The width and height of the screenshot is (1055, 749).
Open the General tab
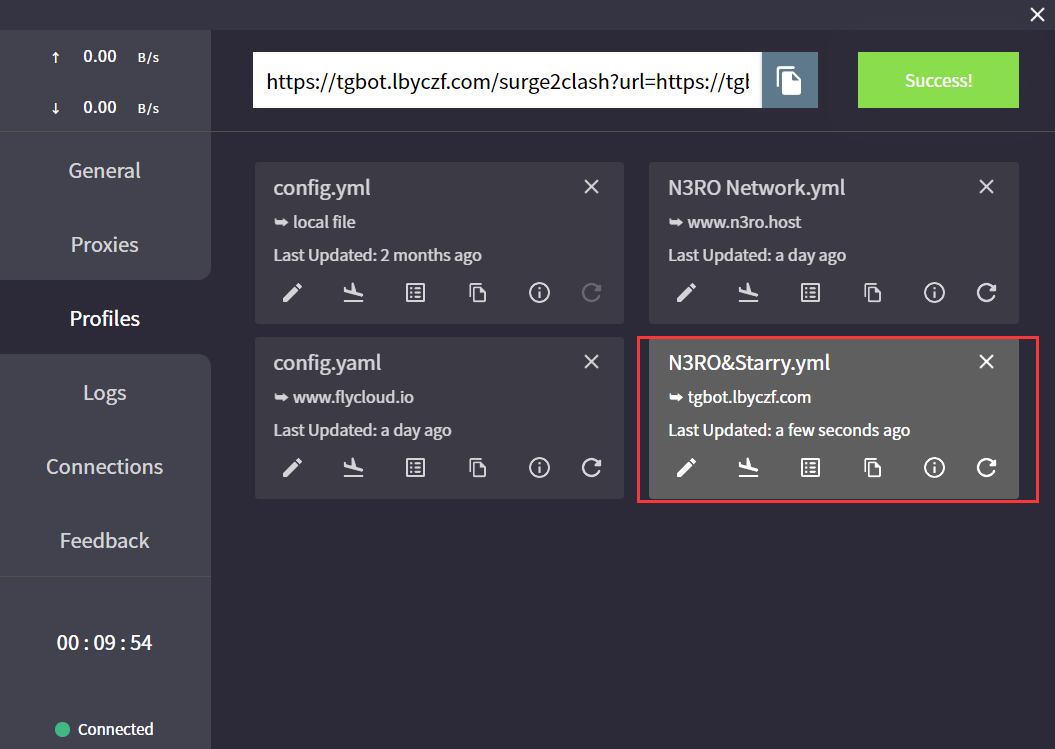coord(105,171)
